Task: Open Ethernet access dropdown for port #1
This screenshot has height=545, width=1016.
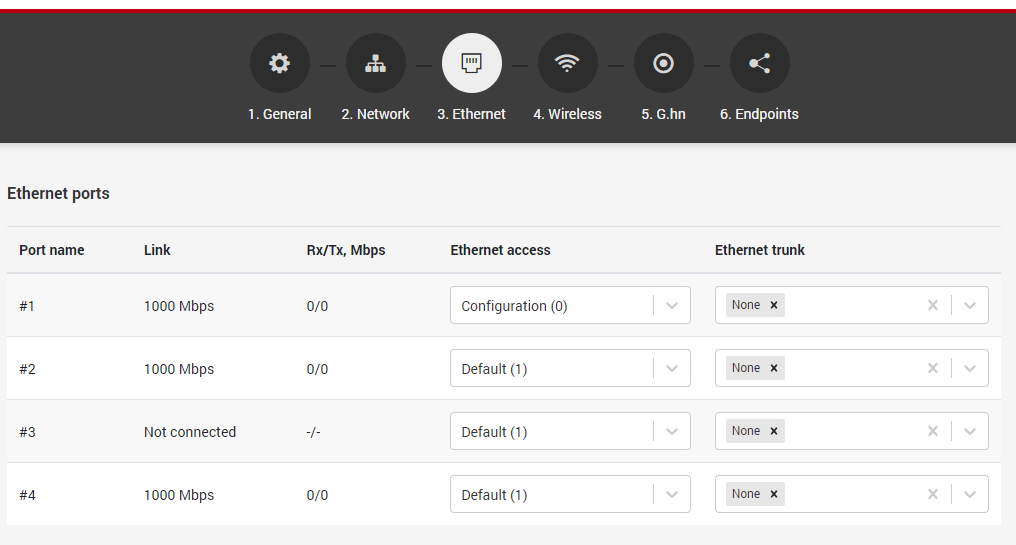Action: click(570, 305)
